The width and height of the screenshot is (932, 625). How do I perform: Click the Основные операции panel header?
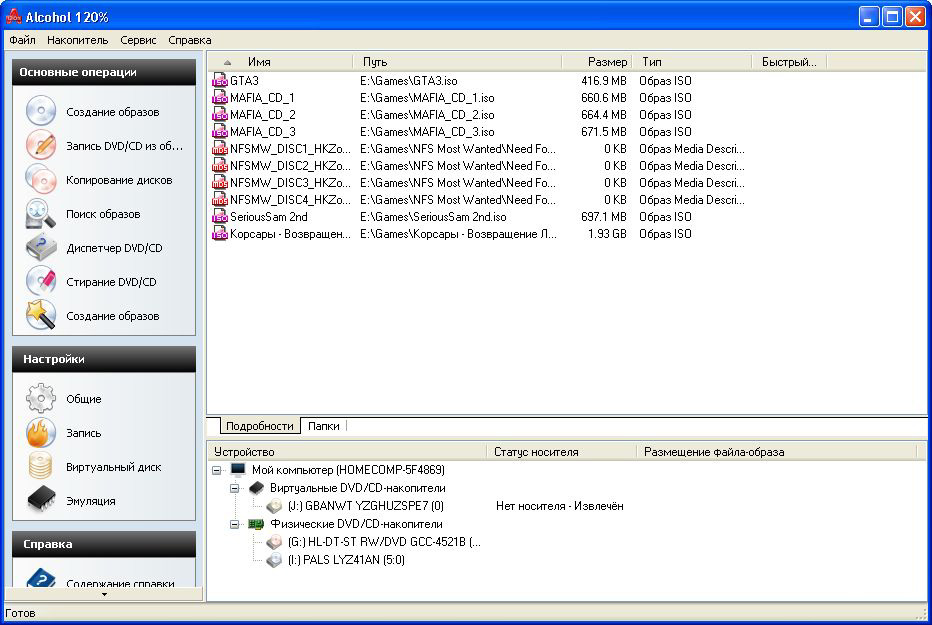(104, 72)
